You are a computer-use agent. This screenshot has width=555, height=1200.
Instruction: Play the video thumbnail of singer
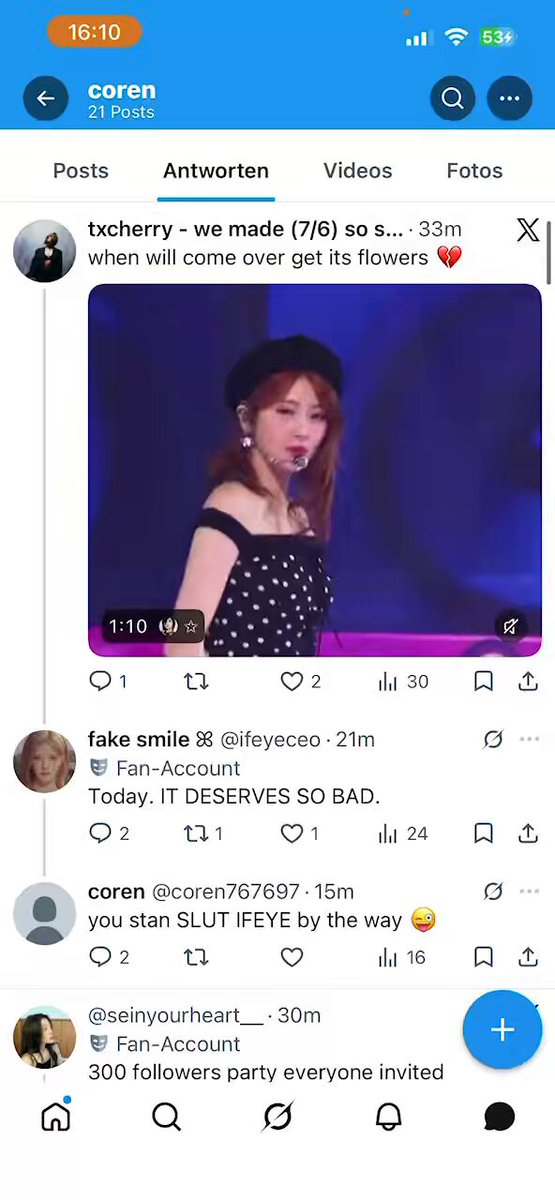coord(315,470)
